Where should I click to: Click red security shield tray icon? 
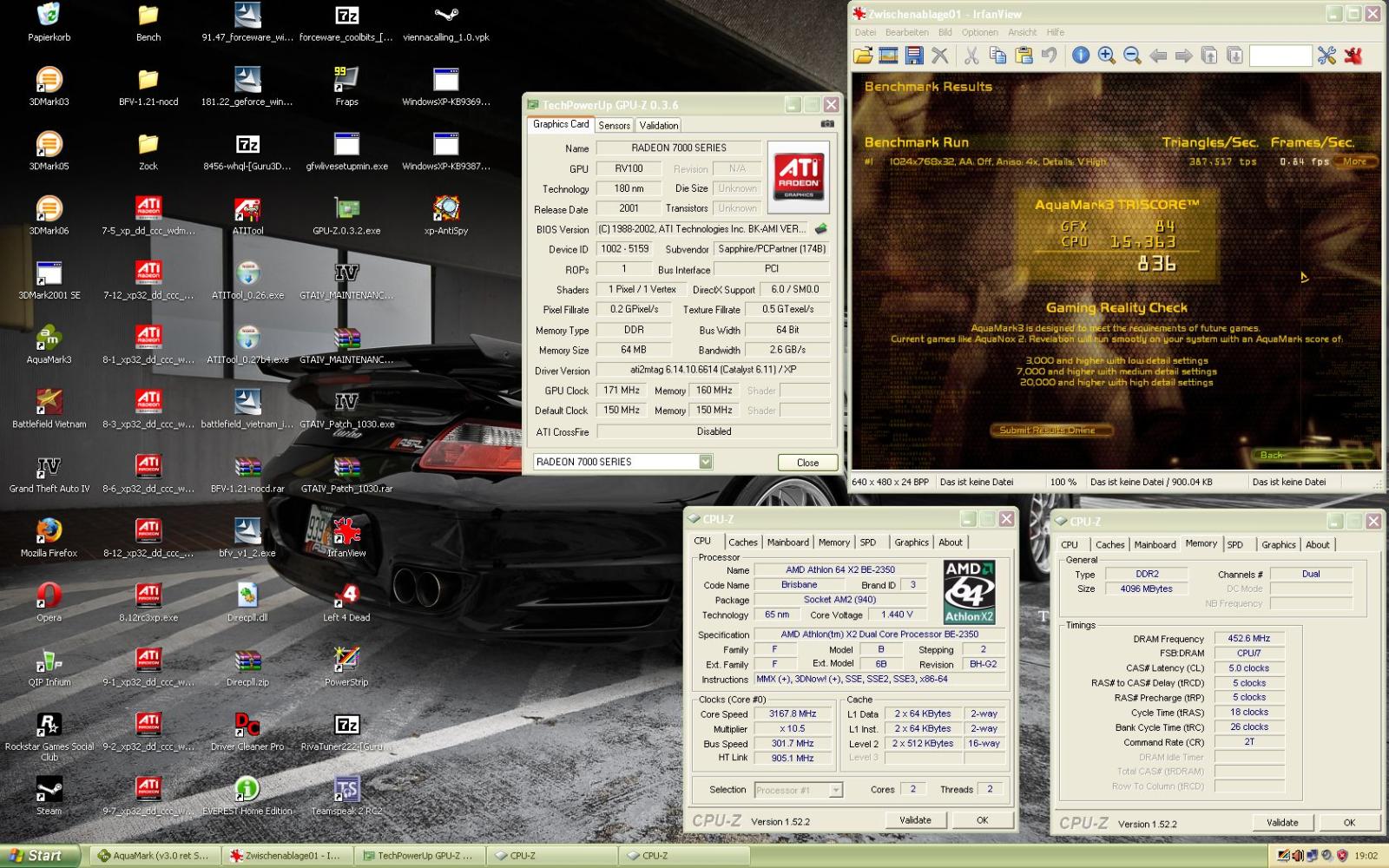coord(1342,856)
